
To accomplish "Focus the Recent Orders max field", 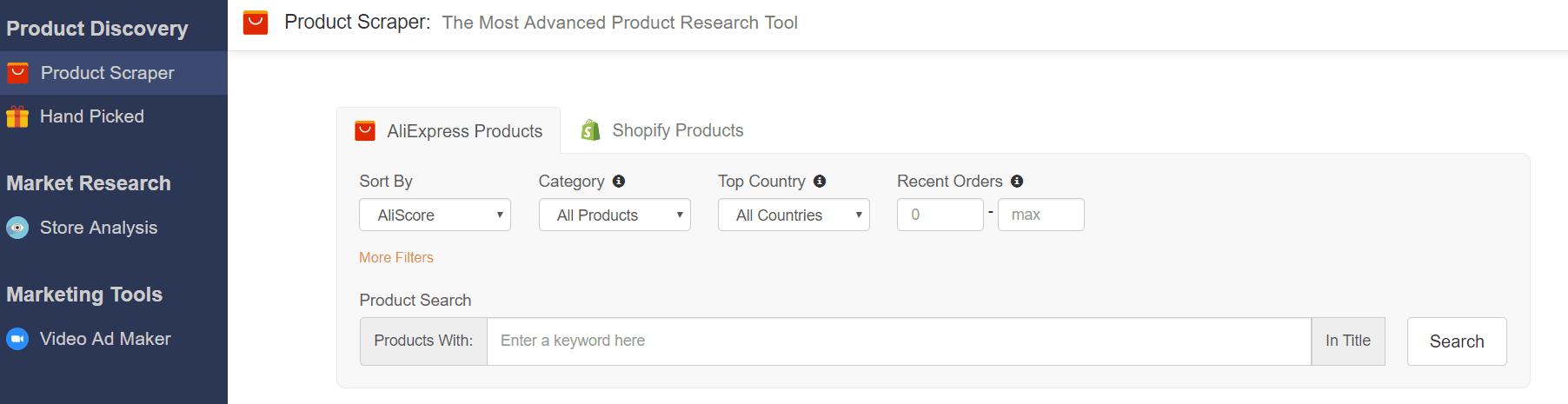I will [x=1040, y=215].
